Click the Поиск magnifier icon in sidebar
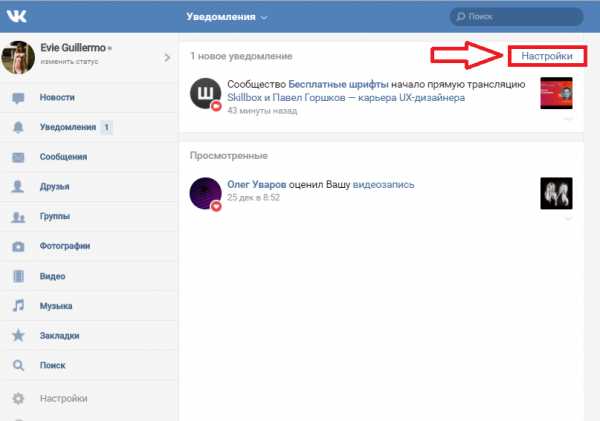Screen dimensions: 600x421 click(18, 366)
